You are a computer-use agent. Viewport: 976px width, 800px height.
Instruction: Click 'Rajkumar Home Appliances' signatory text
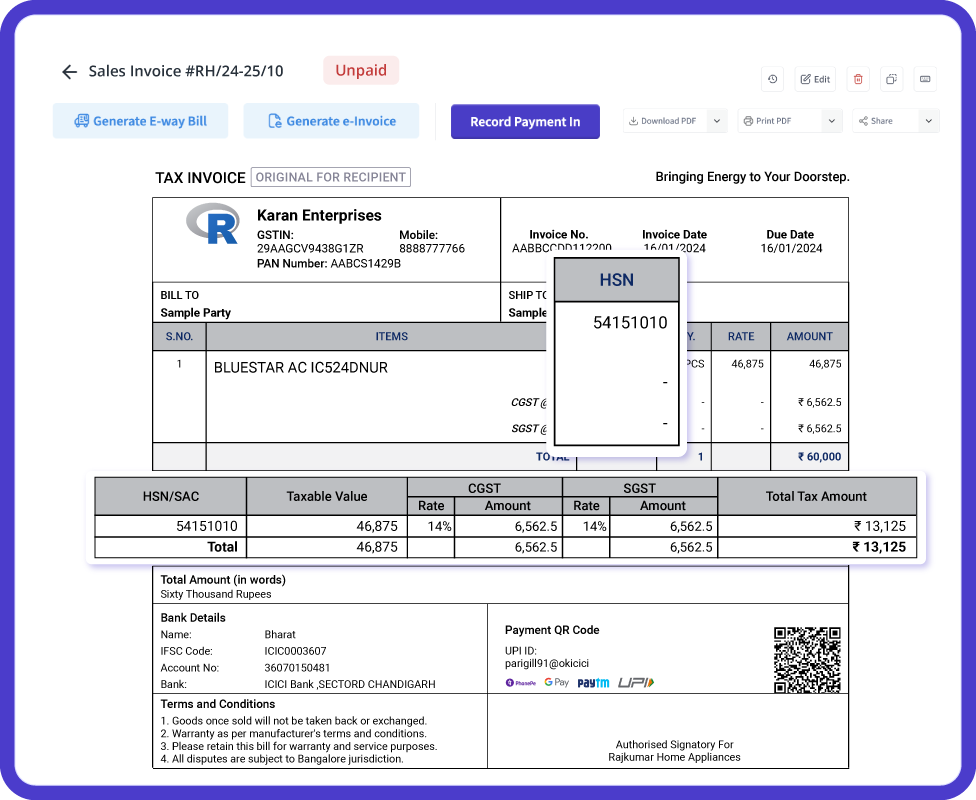(674, 757)
